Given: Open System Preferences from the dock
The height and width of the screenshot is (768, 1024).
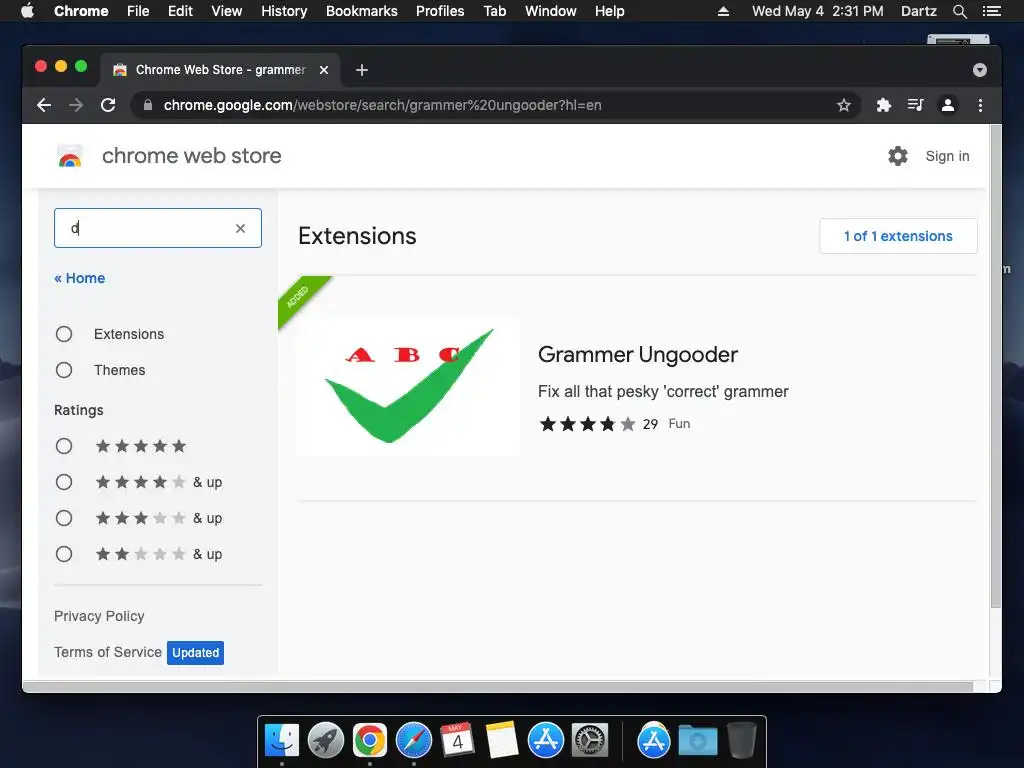Looking at the screenshot, I should [590, 741].
